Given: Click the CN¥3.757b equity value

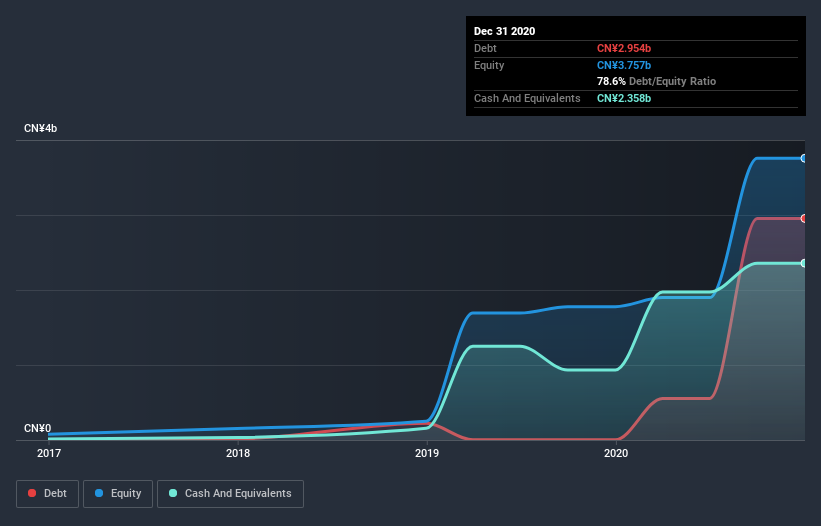Looking at the screenshot, I should [x=624, y=65].
